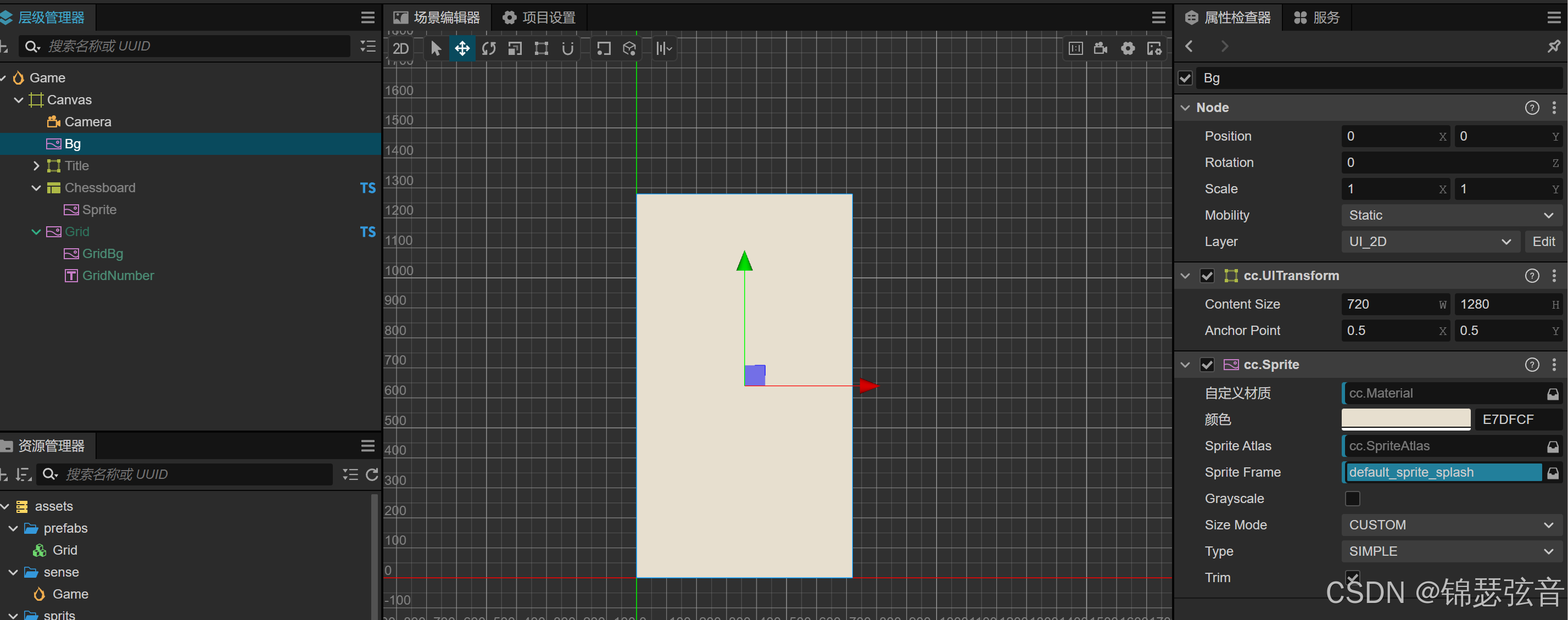Enable the Grayscale checkbox
The width and height of the screenshot is (1568, 620).
click(1352, 498)
